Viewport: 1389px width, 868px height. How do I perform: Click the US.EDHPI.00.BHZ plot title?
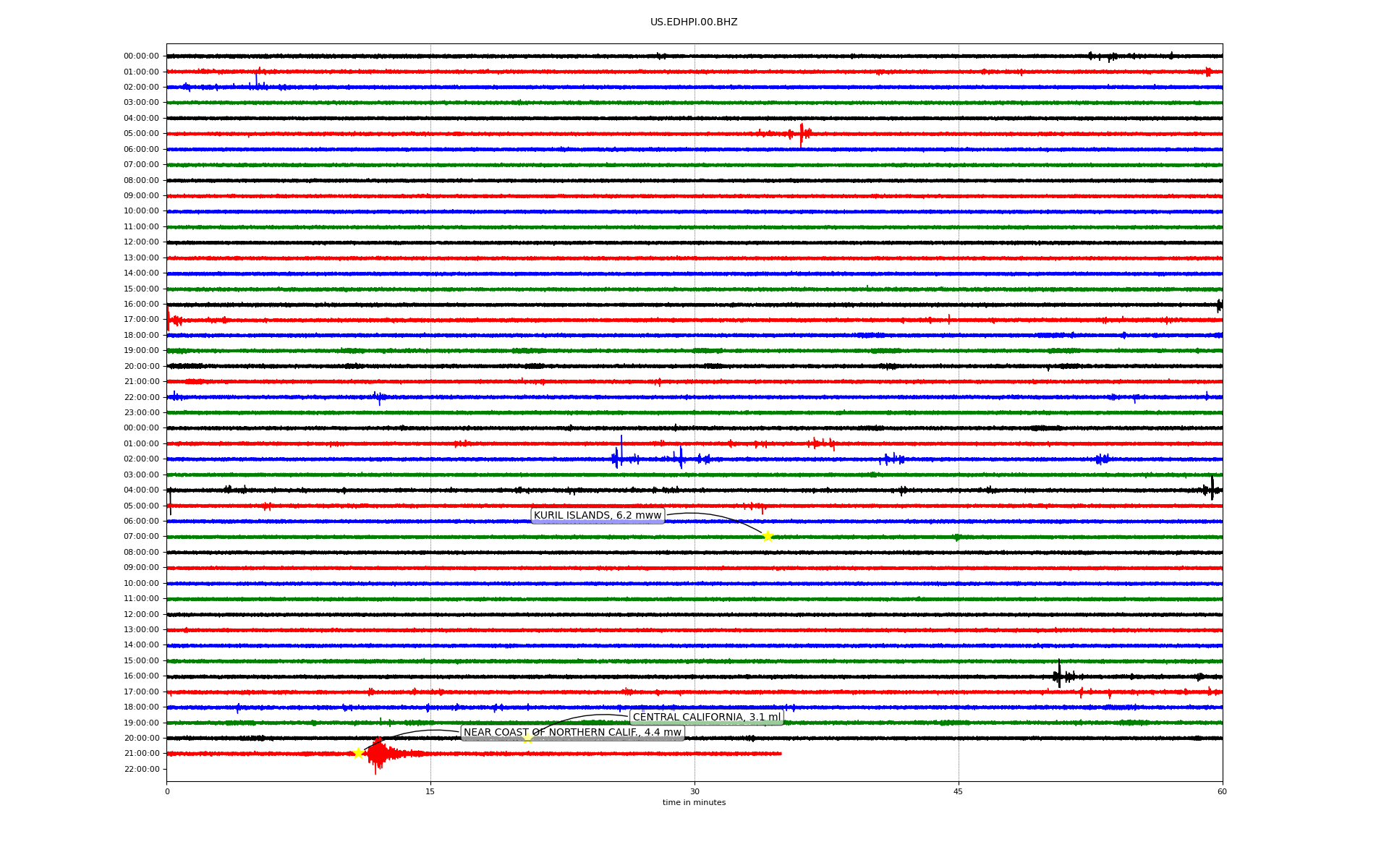(x=694, y=22)
